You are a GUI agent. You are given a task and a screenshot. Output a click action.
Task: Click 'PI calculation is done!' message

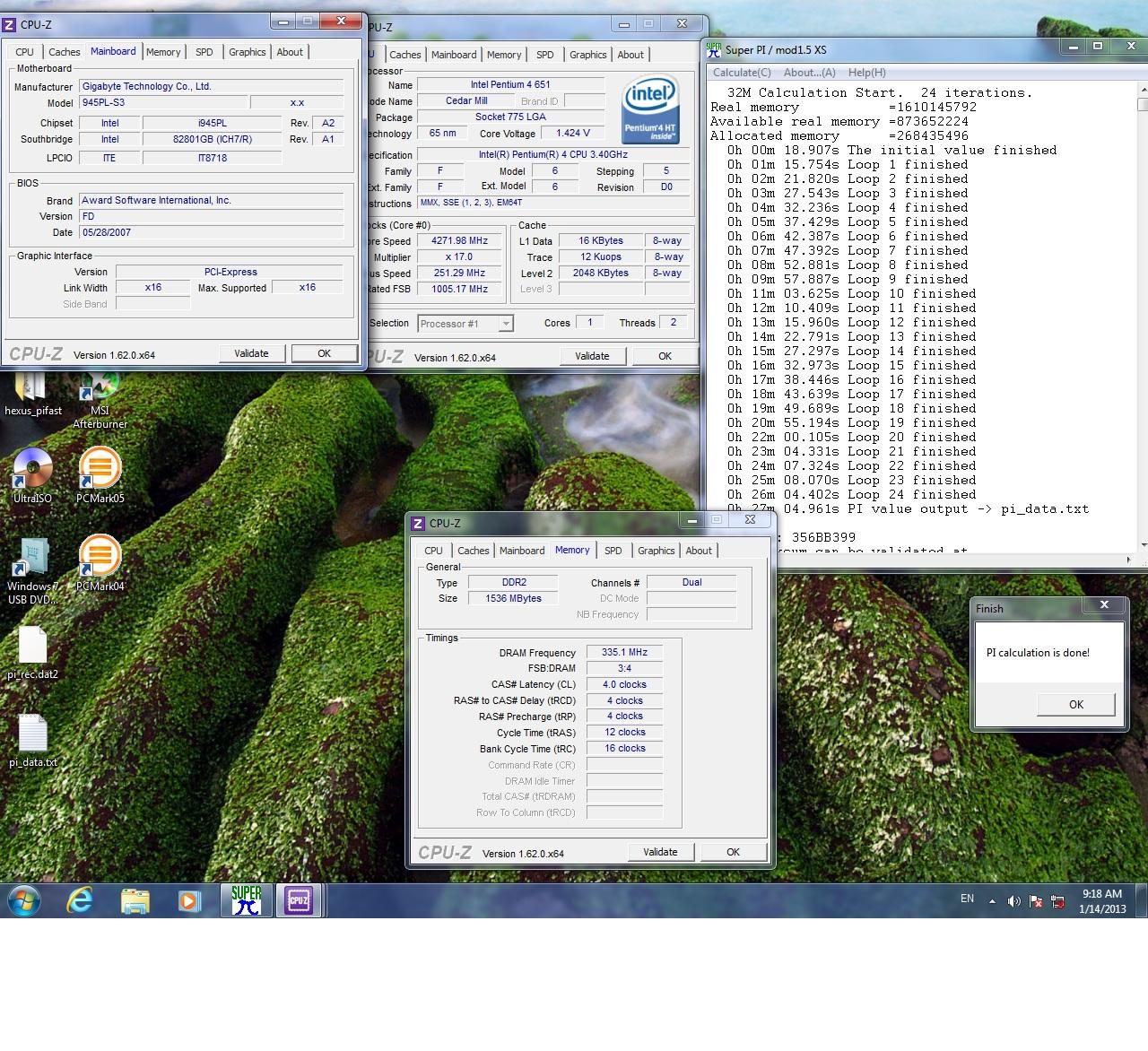[1038, 653]
